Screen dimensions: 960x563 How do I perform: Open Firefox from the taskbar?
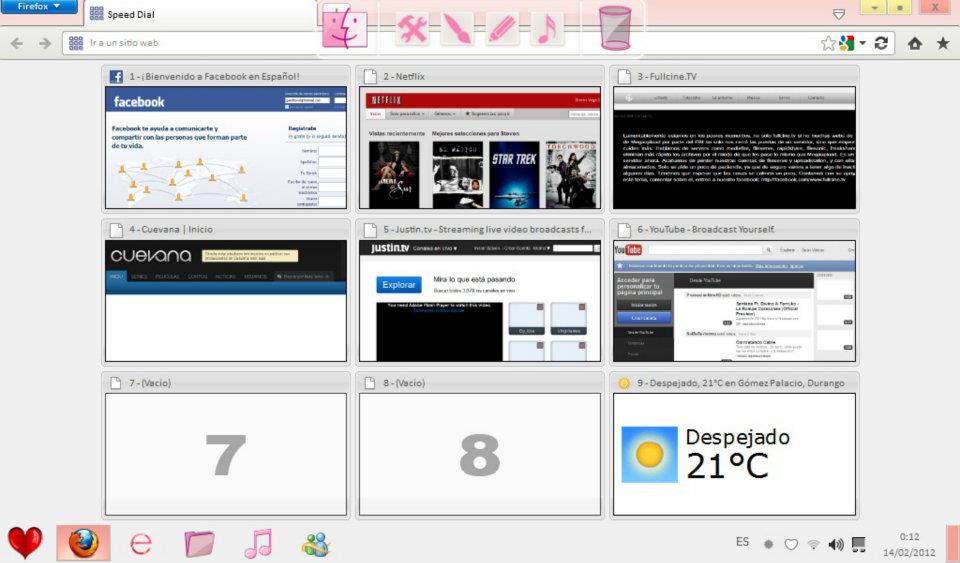[83, 543]
